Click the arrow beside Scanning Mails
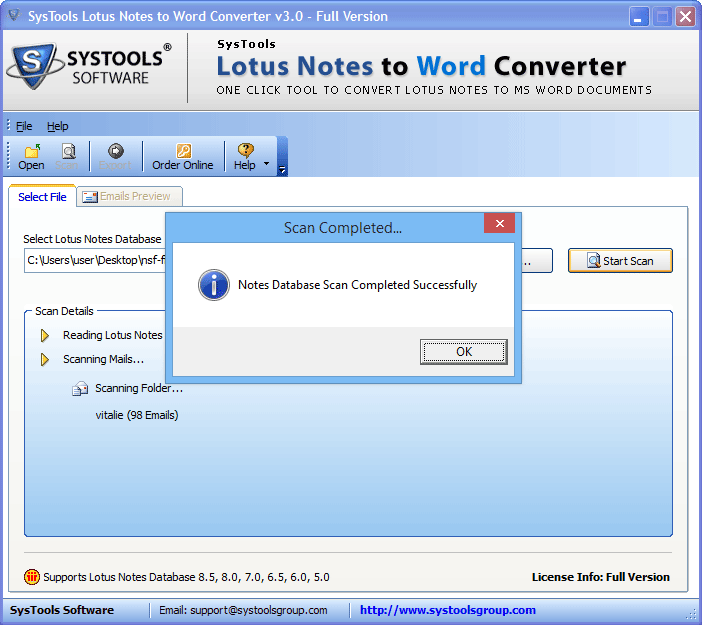The image size is (702, 625). [45, 360]
